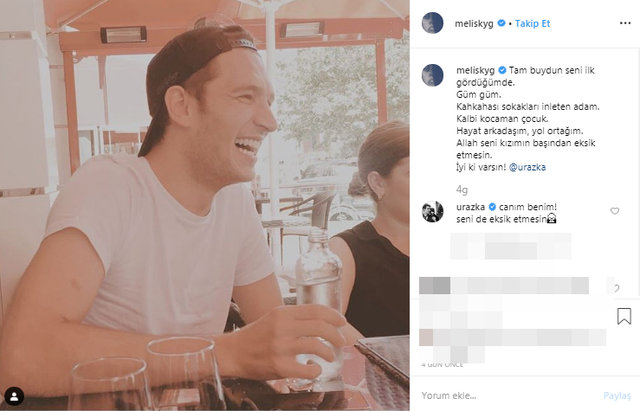Click the Paylaş post button
640x411 pixels.
click(x=617, y=395)
